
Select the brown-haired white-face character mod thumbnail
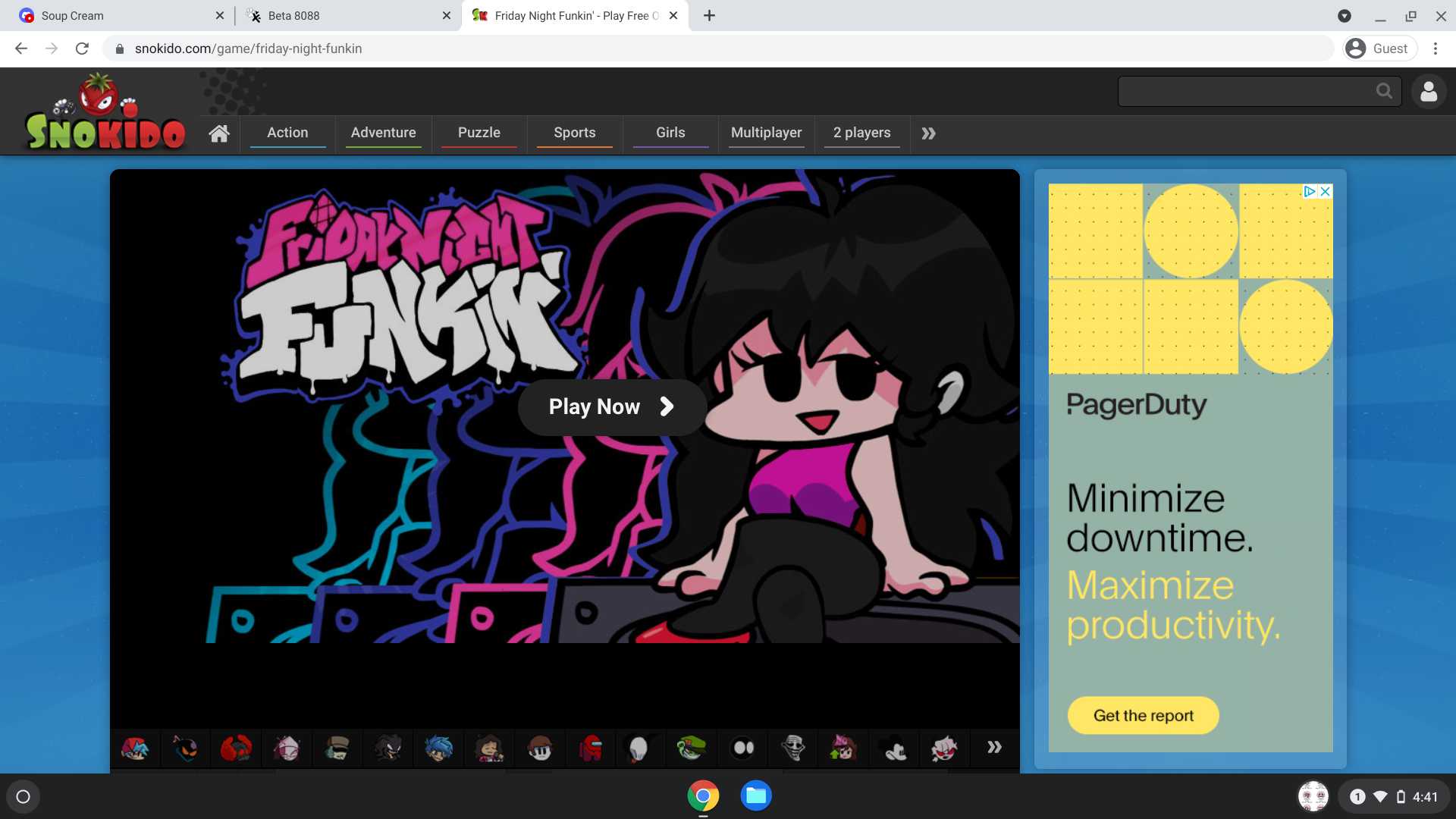click(x=540, y=748)
